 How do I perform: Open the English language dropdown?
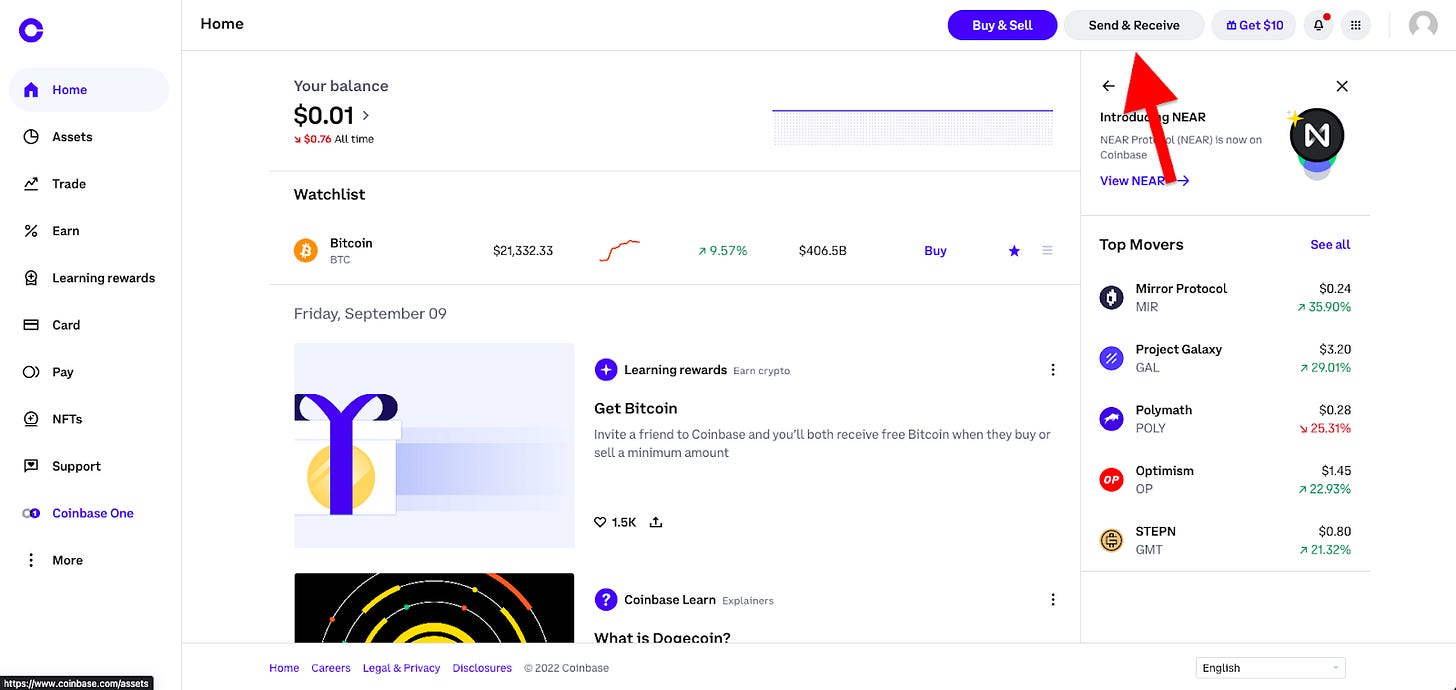pyautogui.click(x=1270, y=668)
